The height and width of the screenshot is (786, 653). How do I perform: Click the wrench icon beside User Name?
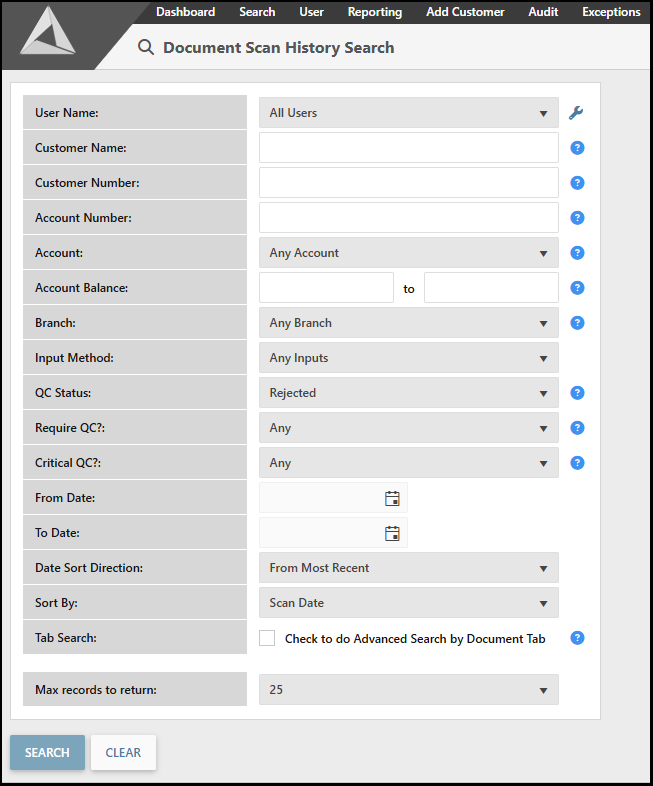point(576,113)
